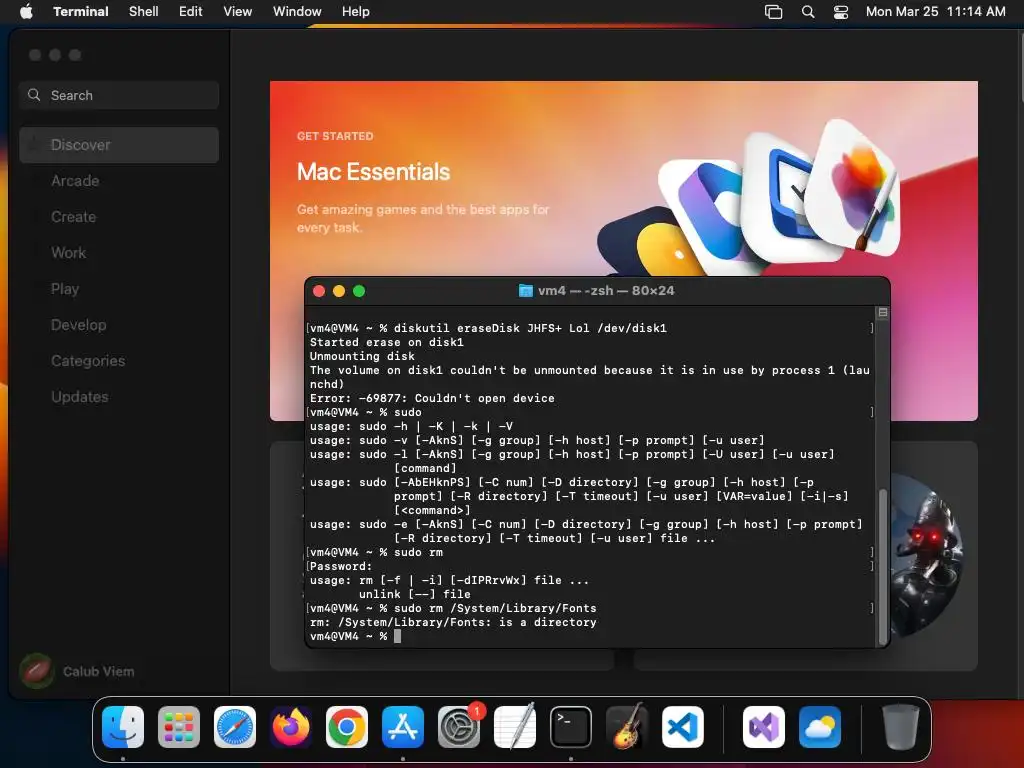
Task: Click the Terminal split pane icon
Action: click(x=883, y=313)
